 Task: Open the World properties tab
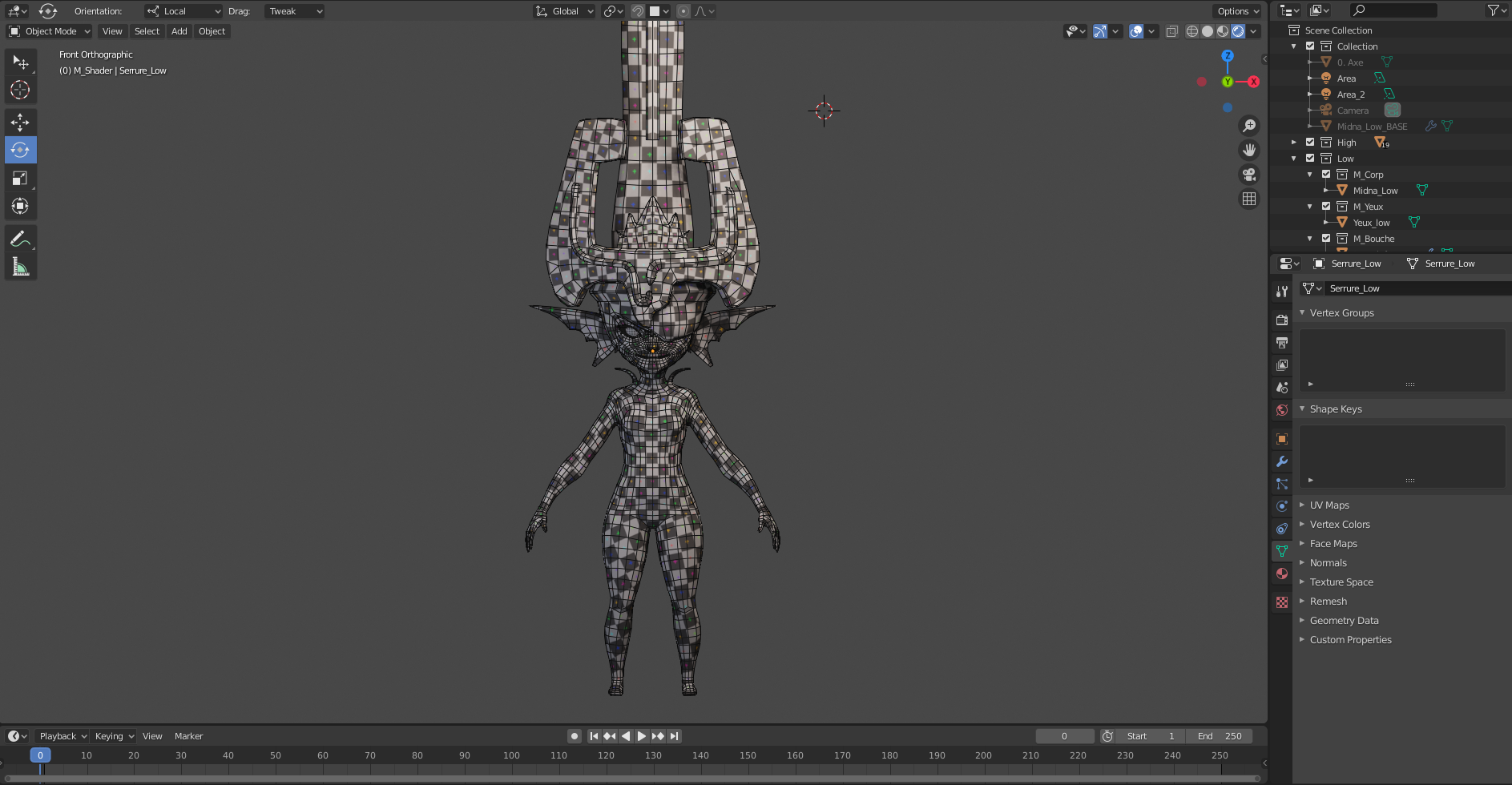[x=1282, y=410]
